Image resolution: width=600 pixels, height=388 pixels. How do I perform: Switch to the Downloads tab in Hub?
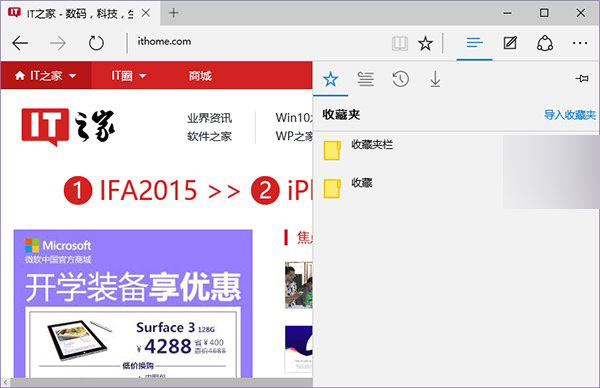tap(435, 79)
